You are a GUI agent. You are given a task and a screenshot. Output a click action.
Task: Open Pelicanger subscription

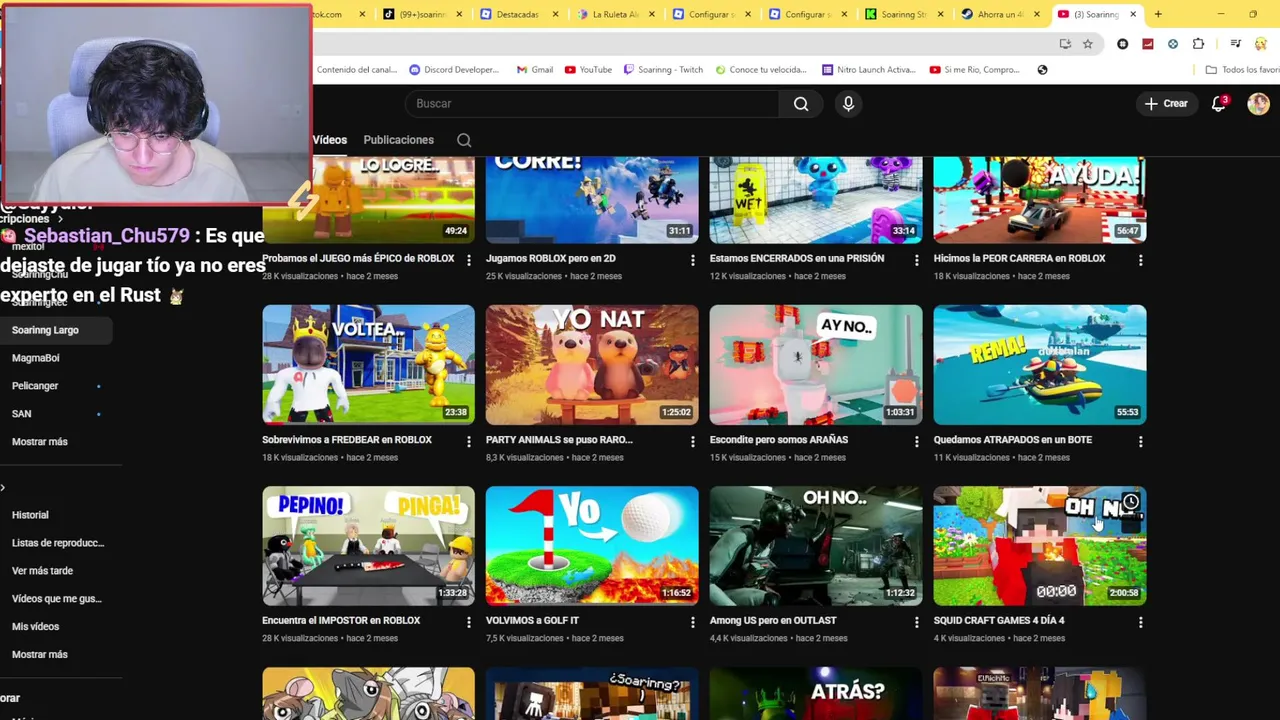[x=35, y=386]
